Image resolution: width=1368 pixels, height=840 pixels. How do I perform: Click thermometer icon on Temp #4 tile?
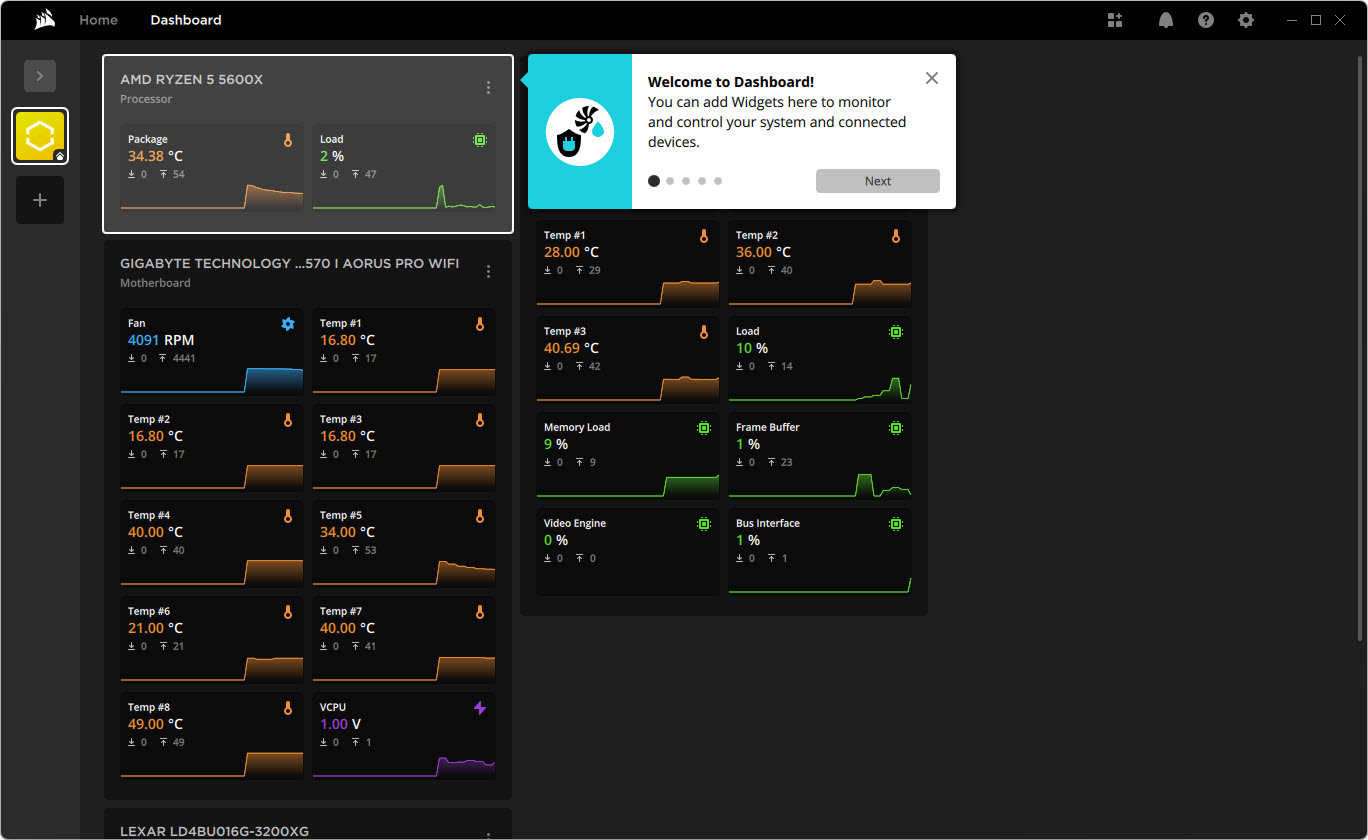coord(288,516)
